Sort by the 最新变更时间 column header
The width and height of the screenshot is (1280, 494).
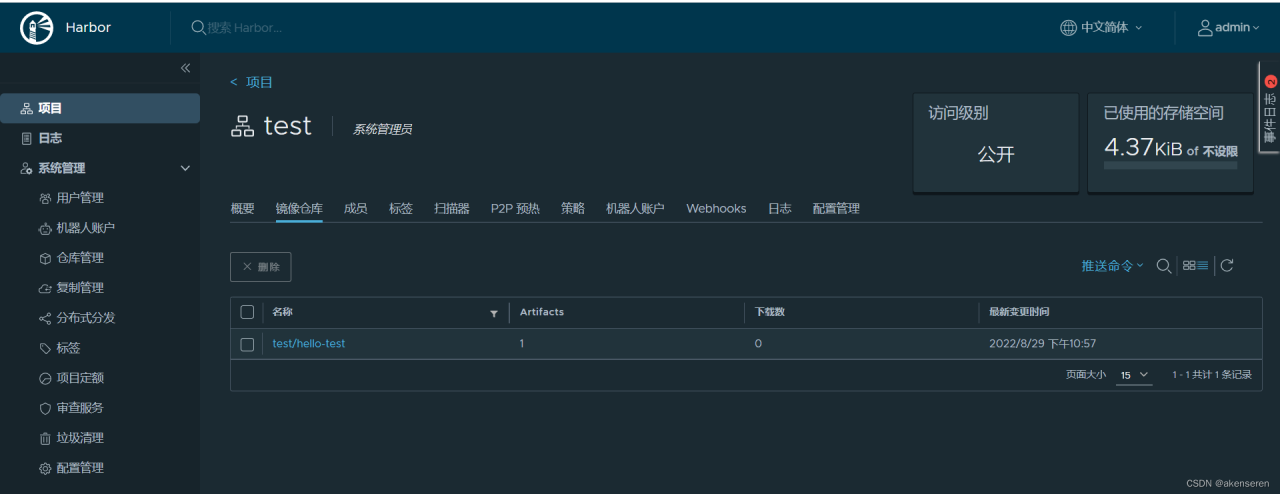[x=1019, y=312]
